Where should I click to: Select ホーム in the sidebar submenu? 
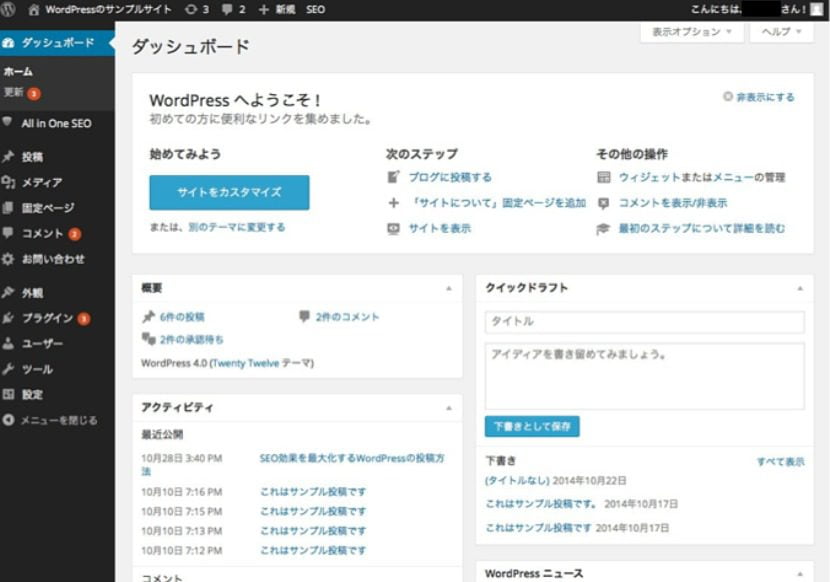tap(18, 71)
